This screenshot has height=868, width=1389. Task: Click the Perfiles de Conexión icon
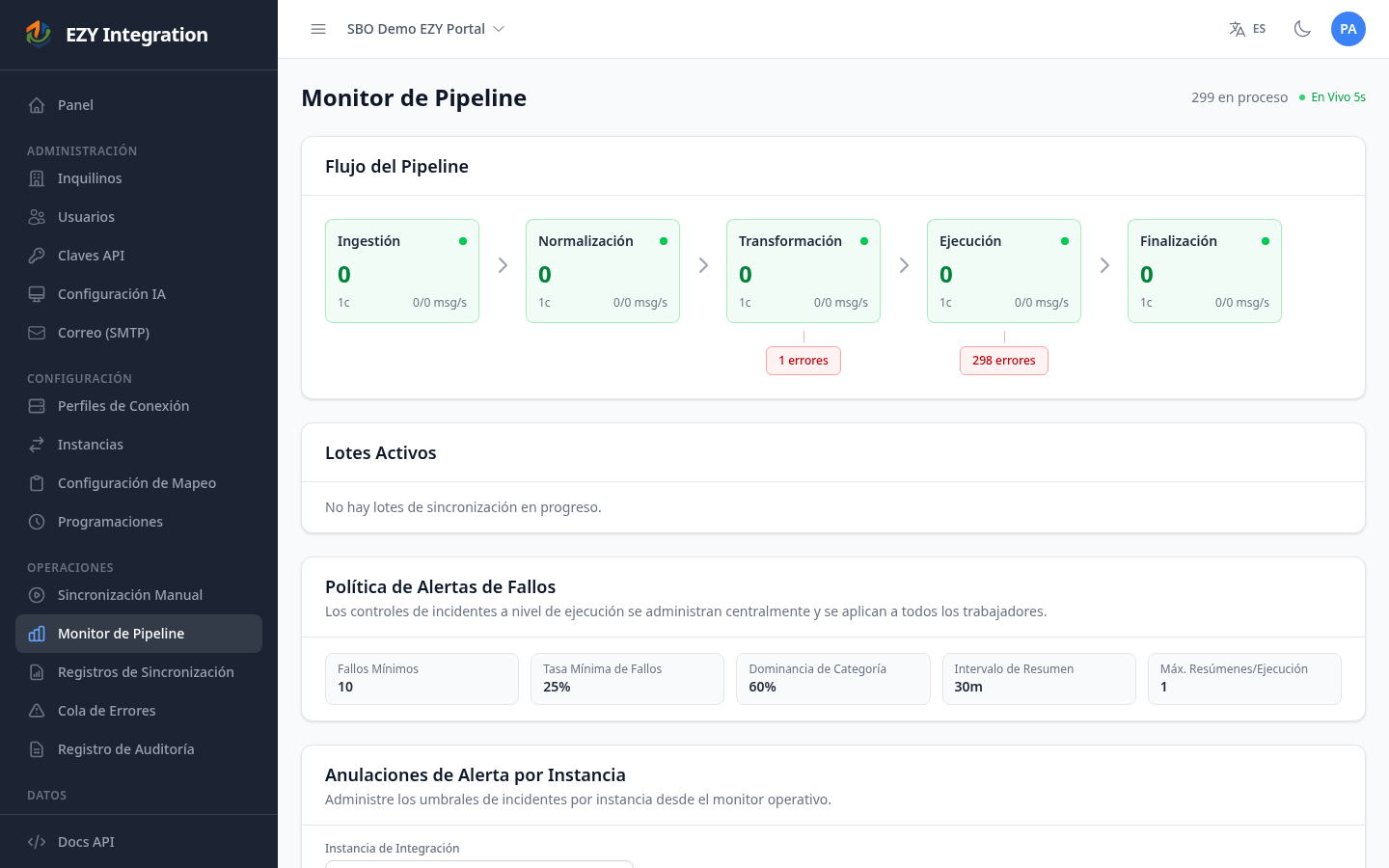tap(37, 406)
